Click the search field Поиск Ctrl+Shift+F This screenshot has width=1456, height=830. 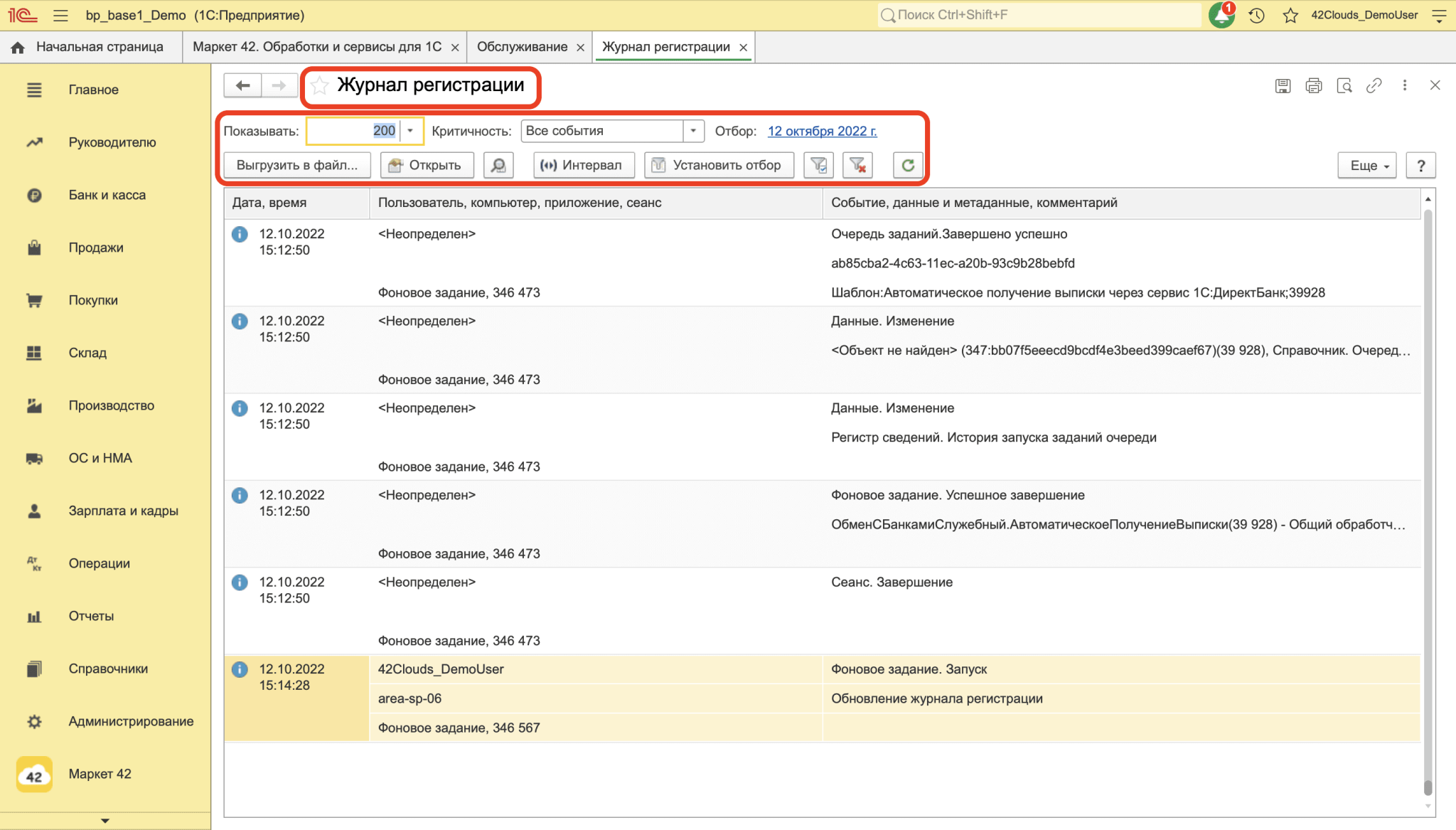click(1038, 15)
